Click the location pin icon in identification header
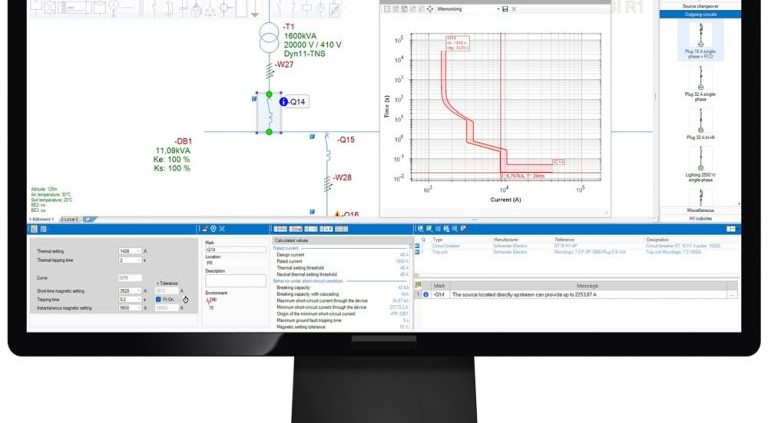768x423 pixels. click(x=213, y=229)
